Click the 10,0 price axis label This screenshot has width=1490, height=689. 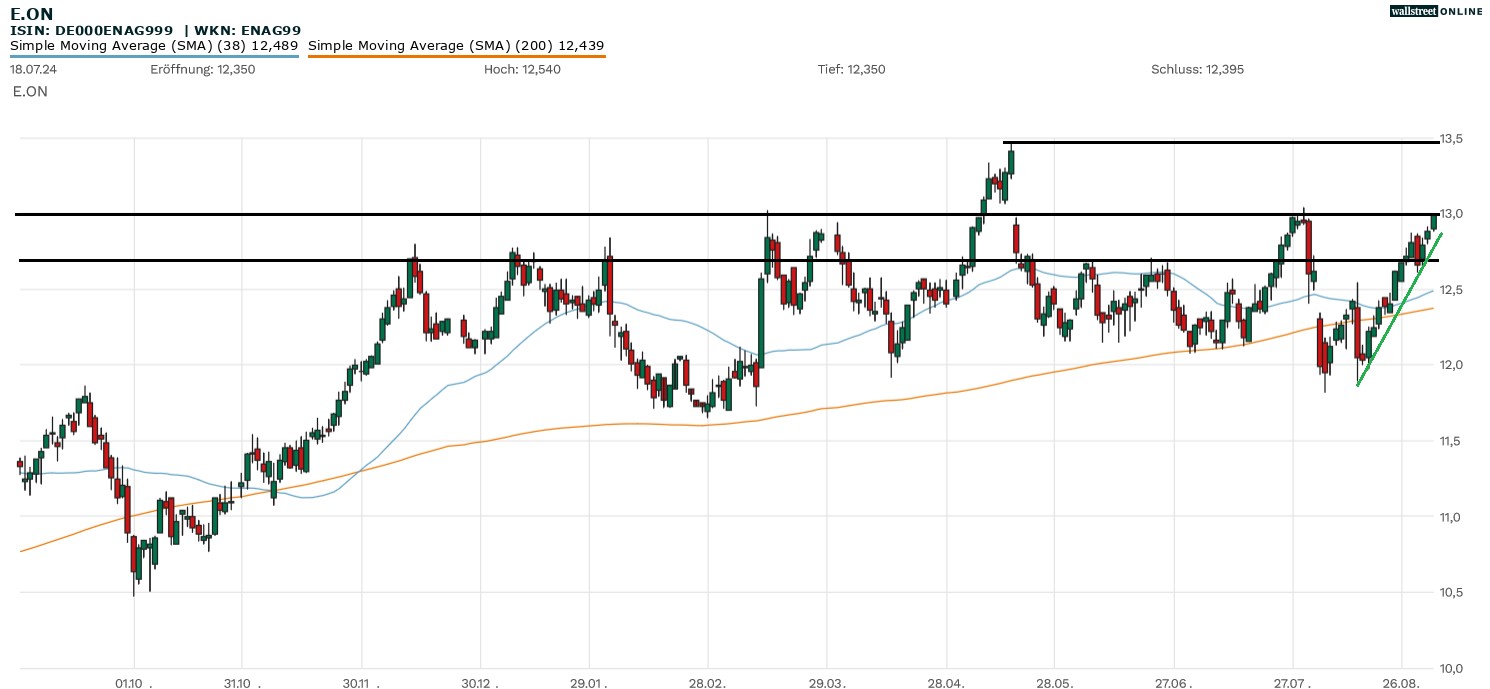point(1451,668)
